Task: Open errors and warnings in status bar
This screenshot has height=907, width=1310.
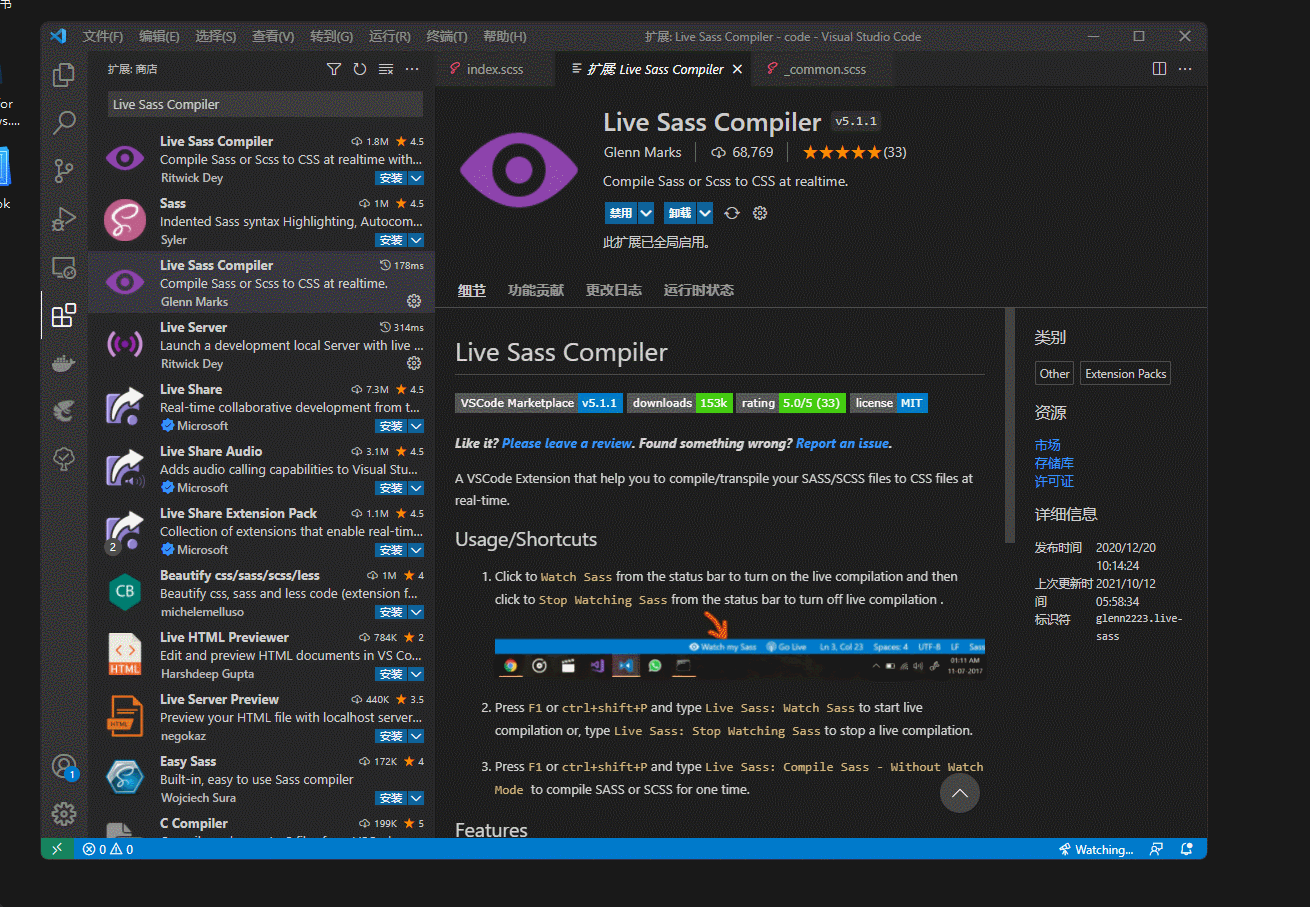Action: (x=108, y=849)
